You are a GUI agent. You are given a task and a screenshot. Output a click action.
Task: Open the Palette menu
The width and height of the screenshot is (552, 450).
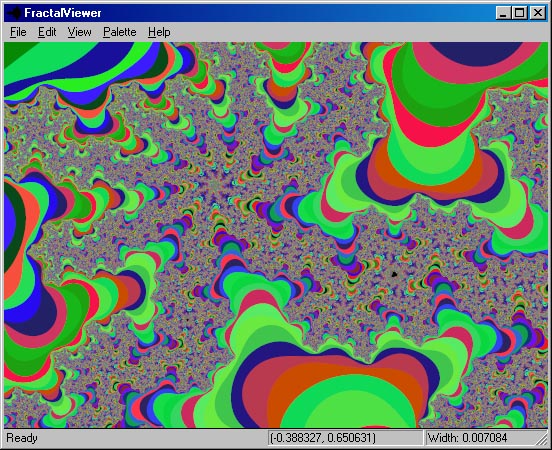click(119, 32)
